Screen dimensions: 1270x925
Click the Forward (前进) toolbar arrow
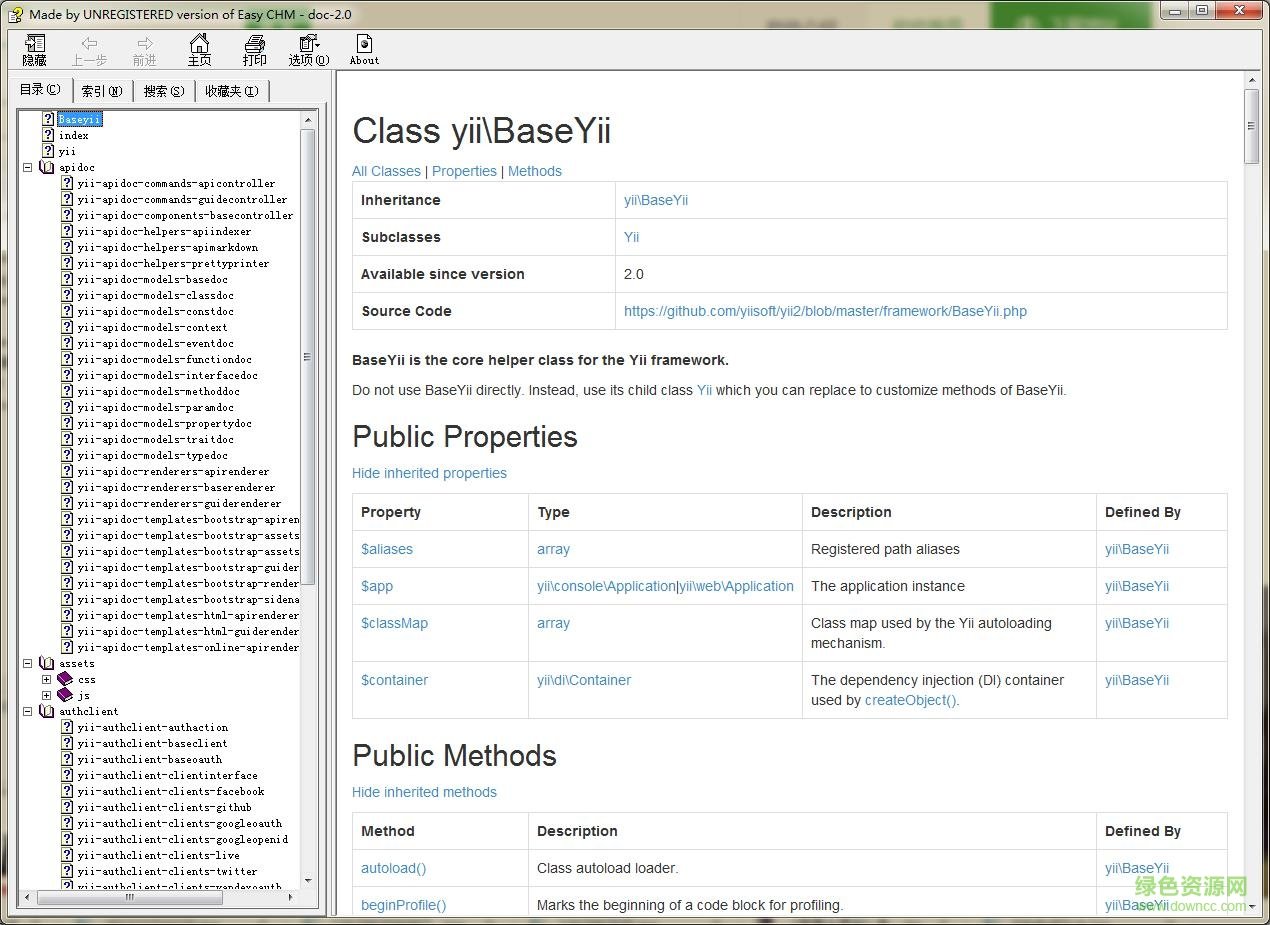click(145, 50)
